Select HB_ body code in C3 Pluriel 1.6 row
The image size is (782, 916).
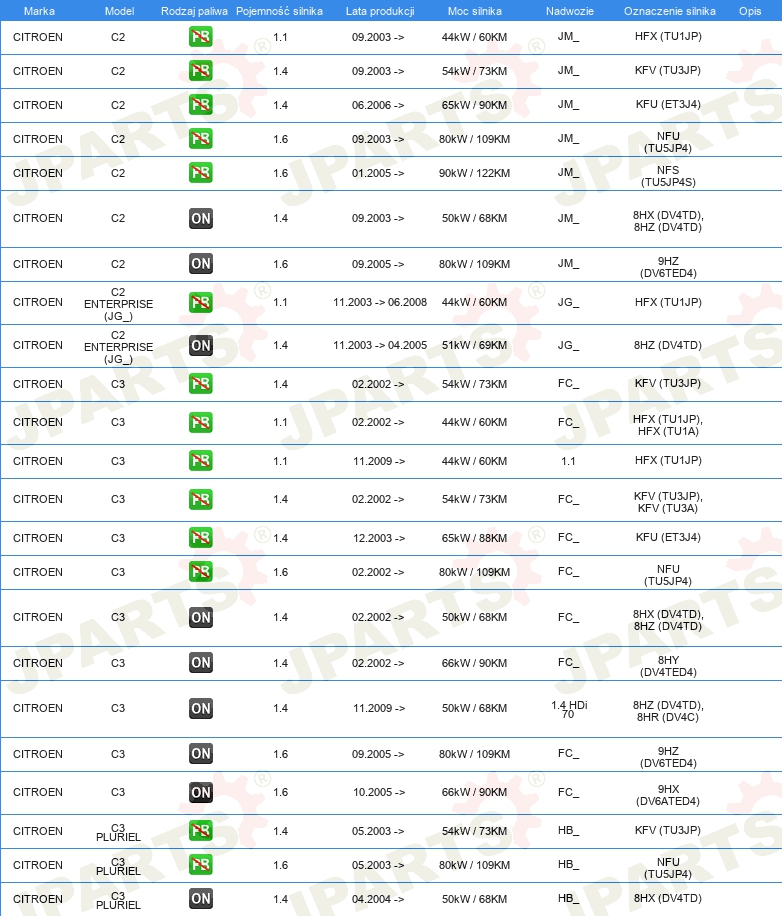point(568,864)
